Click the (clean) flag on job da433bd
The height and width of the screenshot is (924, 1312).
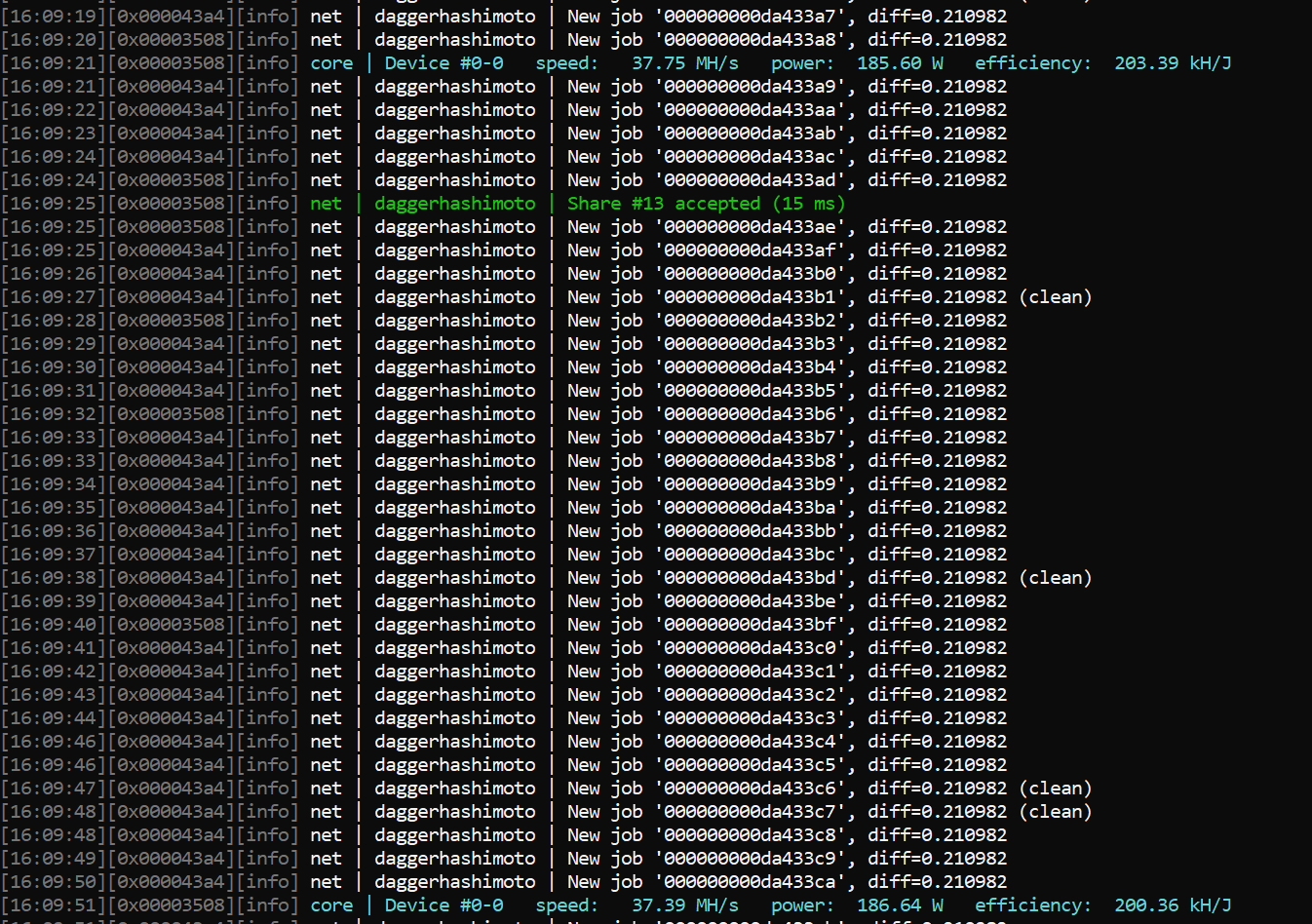(1056, 578)
